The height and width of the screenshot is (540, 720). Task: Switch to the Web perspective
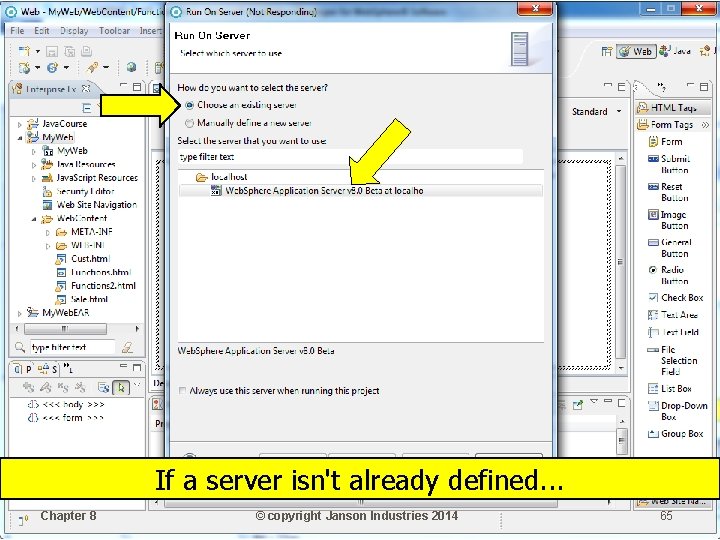point(636,51)
